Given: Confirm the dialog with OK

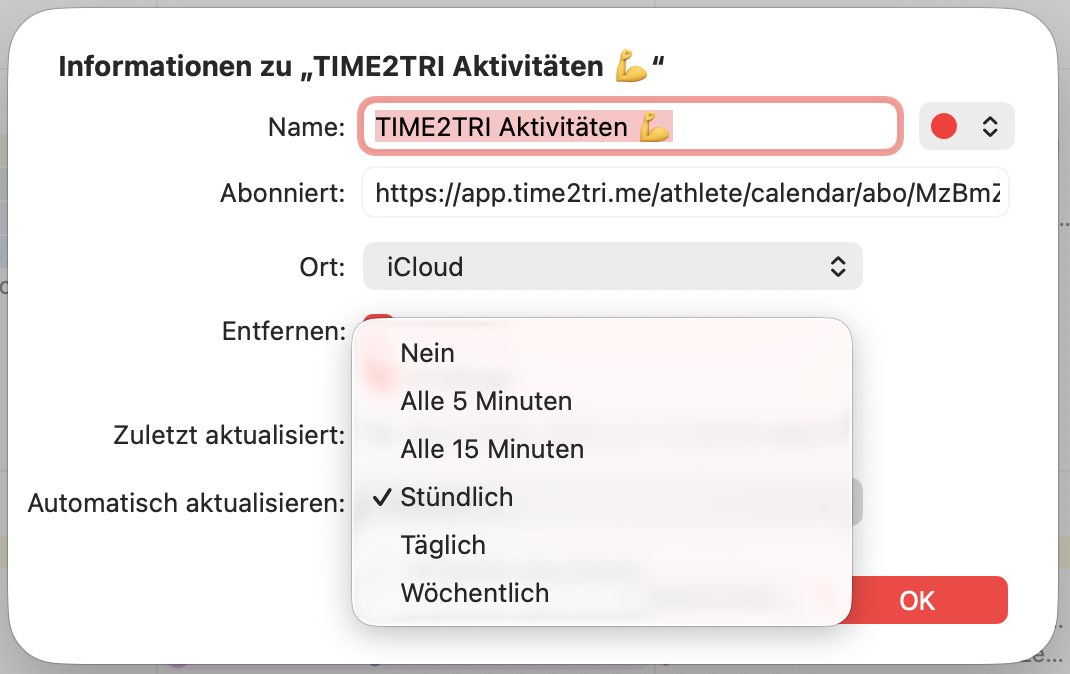Looking at the screenshot, I should pyautogui.click(x=916, y=600).
